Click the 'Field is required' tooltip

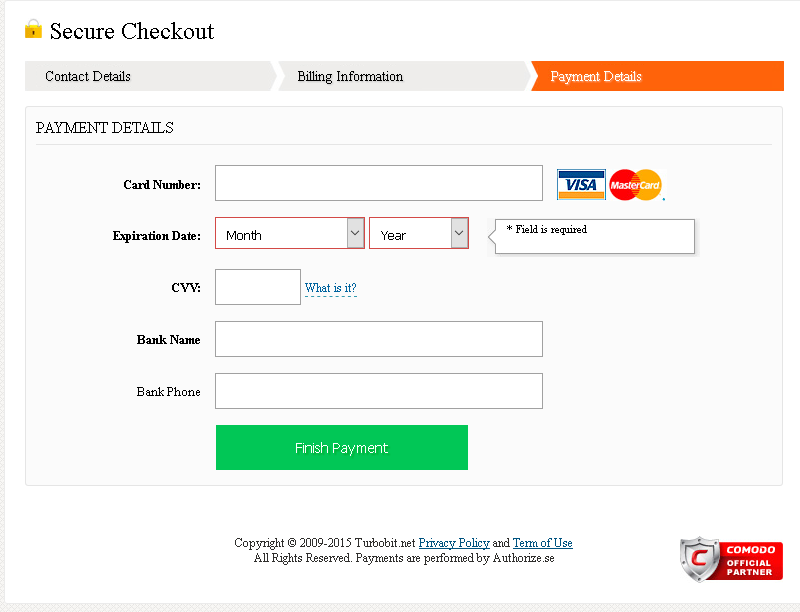[x=595, y=236]
